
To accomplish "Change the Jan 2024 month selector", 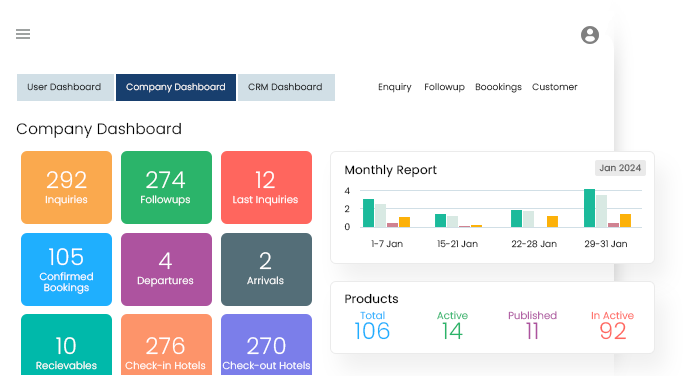I will [620, 168].
